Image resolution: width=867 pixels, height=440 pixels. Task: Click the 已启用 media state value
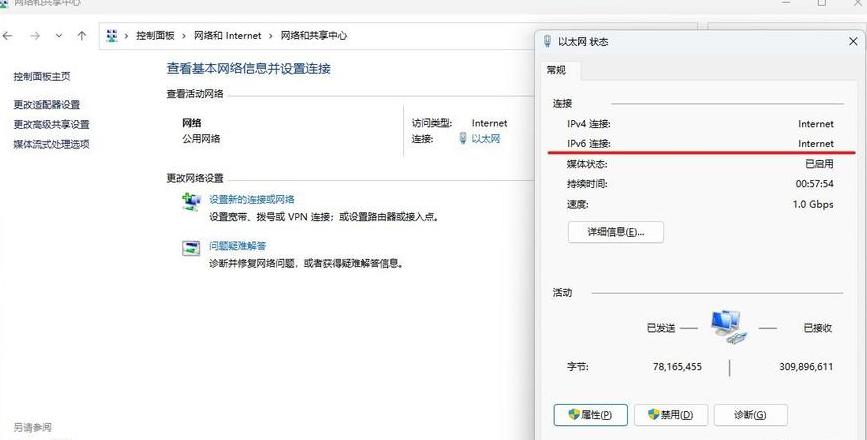[x=819, y=164]
